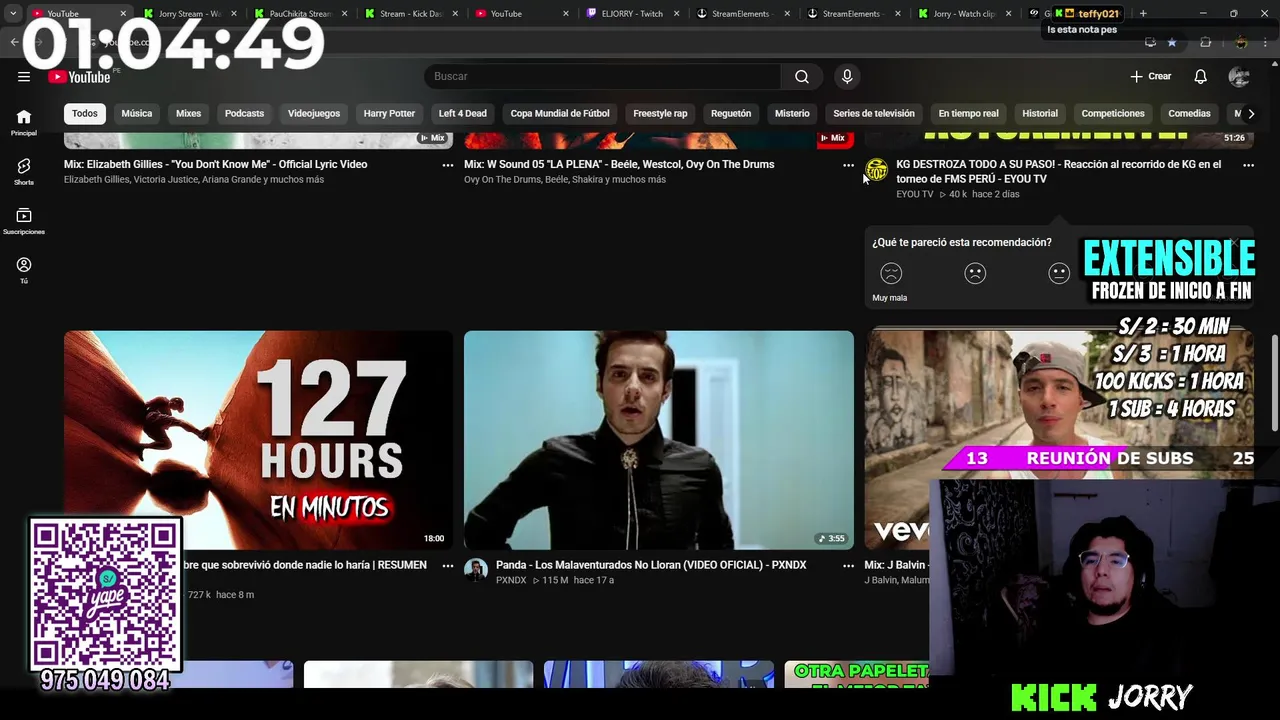This screenshot has height=720, width=1280.
Task: Open options for 127 Hours resumen video
Action: pyautogui.click(x=447, y=566)
